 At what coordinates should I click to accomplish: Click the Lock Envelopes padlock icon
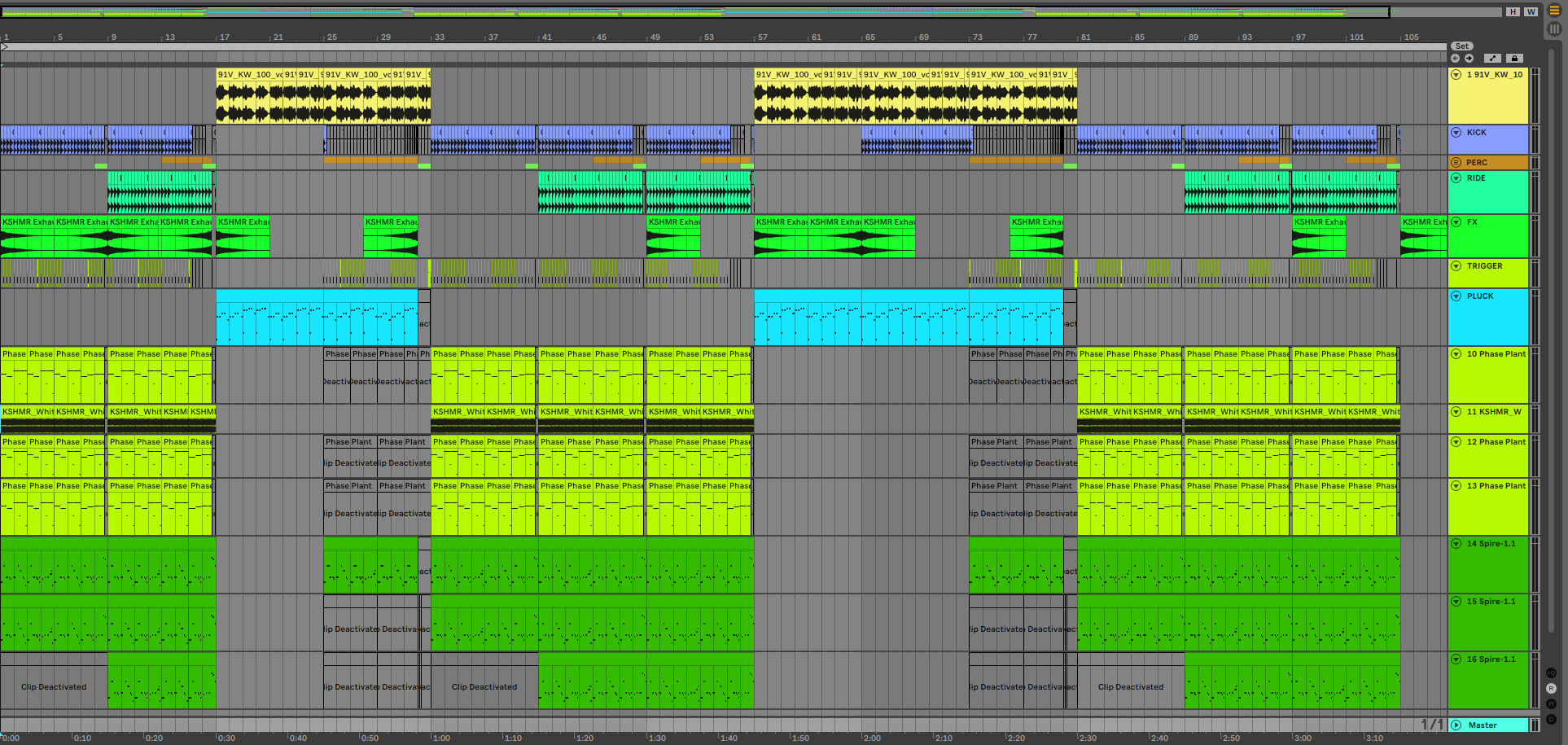(1514, 59)
